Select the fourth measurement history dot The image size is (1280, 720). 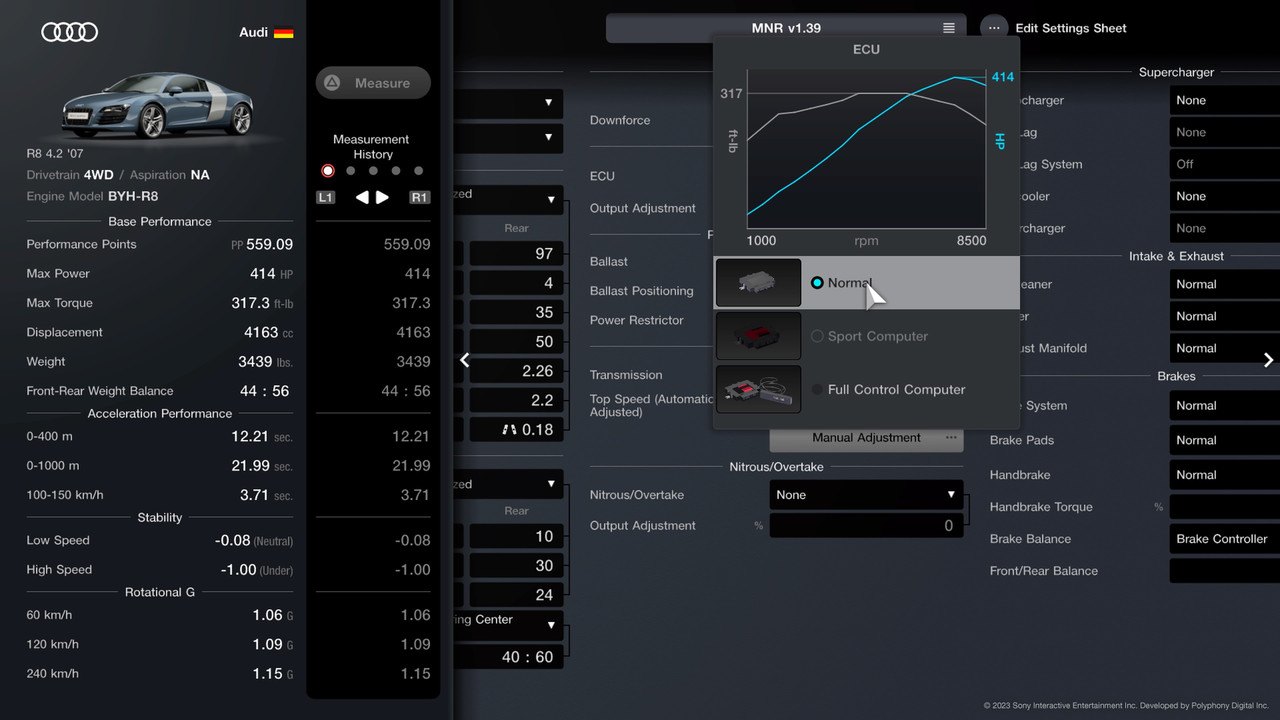396,171
